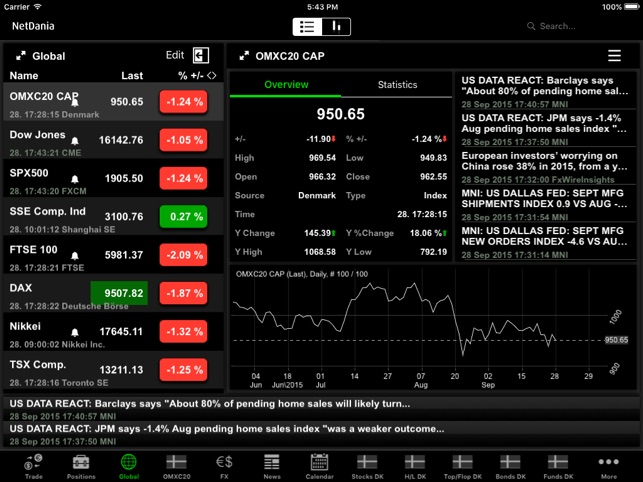Click the Name column header
This screenshot has width=643, height=482.
[24, 75]
